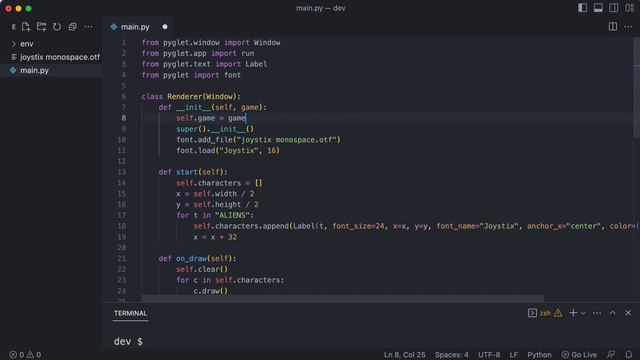Click the vertical editor scrollbar
This screenshot has height=360, width=640.
[x=637, y=87]
